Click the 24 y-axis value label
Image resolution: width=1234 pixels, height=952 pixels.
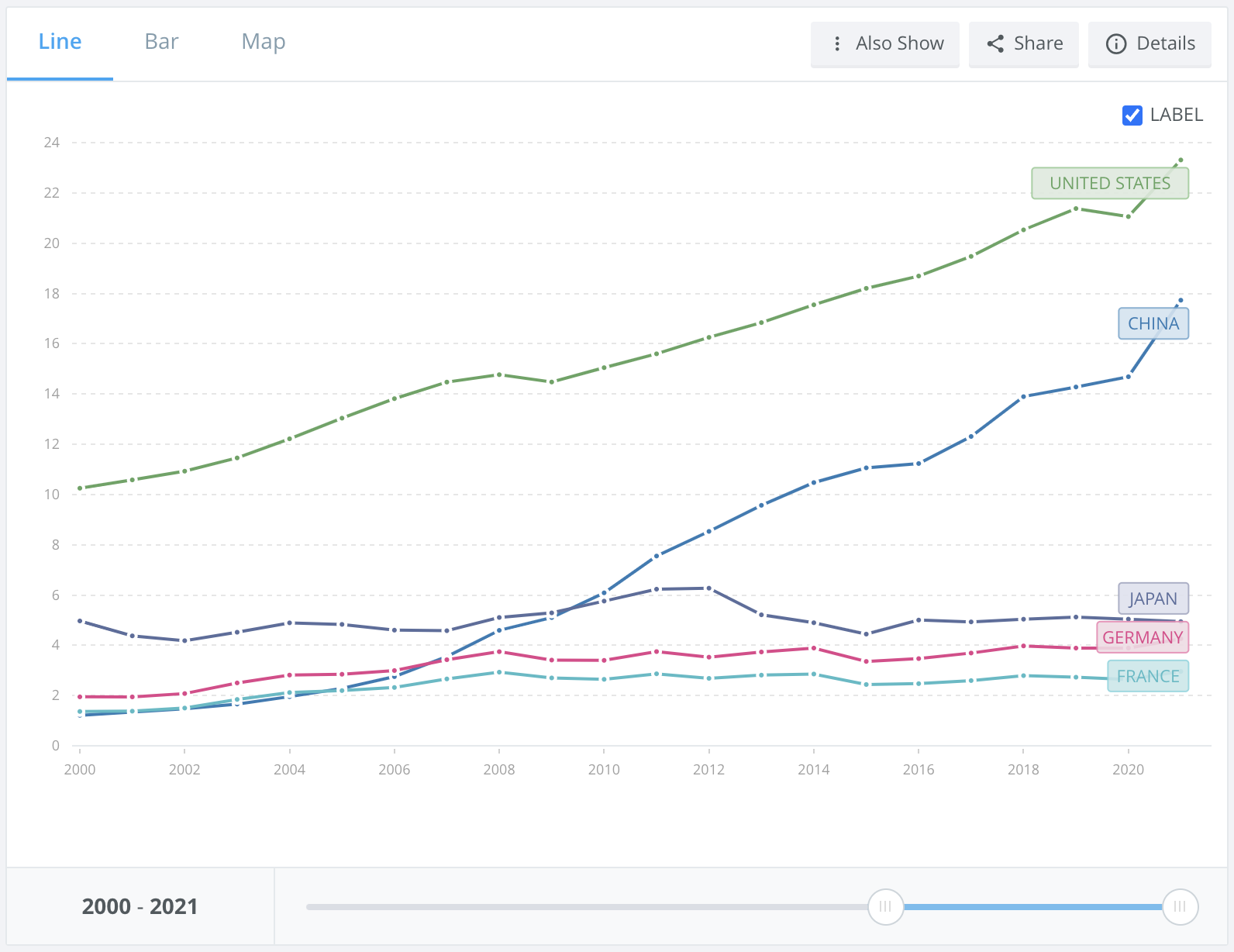click(x=52, y=143)
